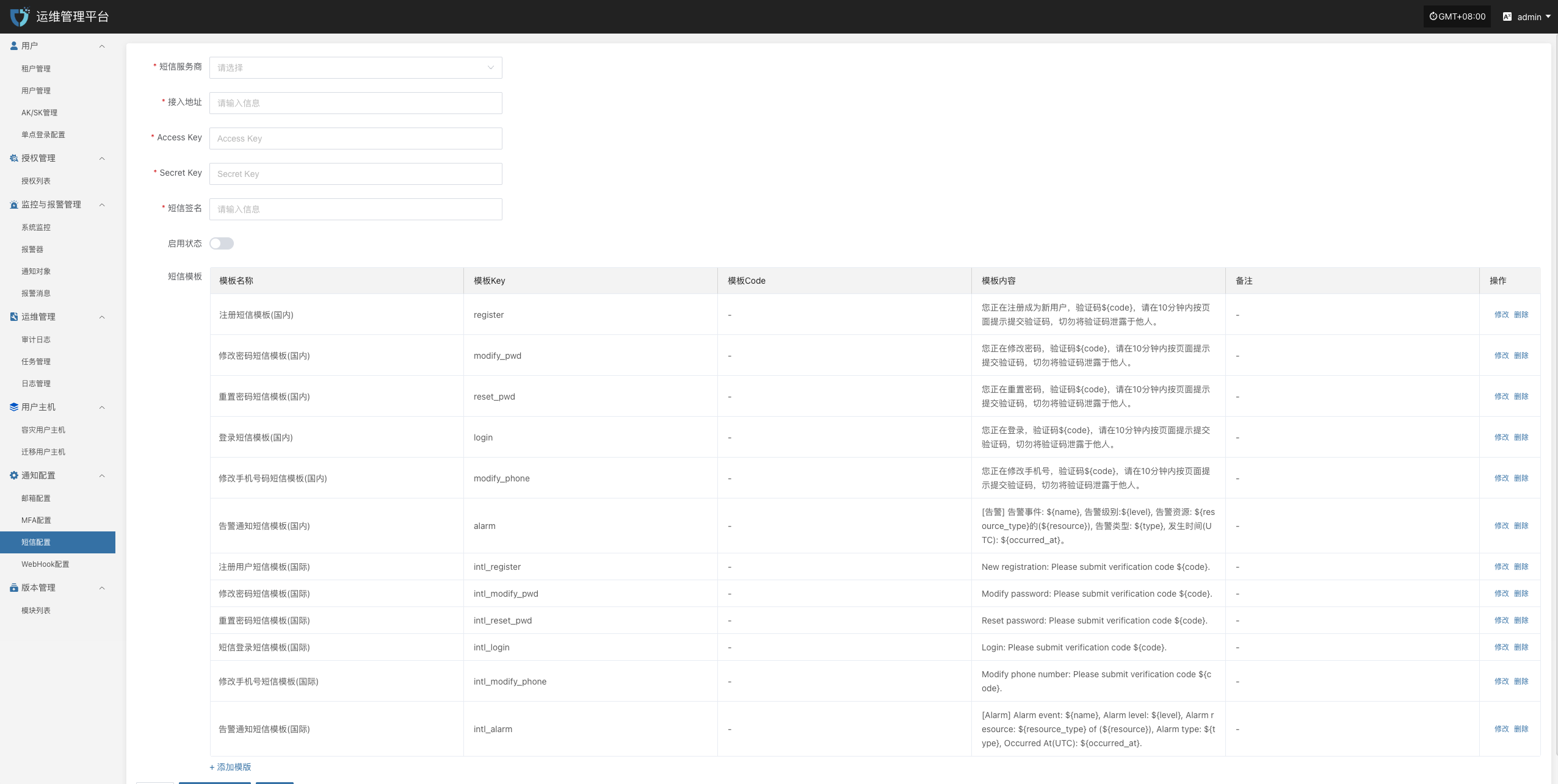The image size is (1558, 784).
Task: Collapse the 运维管理 section chevron
Action: click(102, 317)
